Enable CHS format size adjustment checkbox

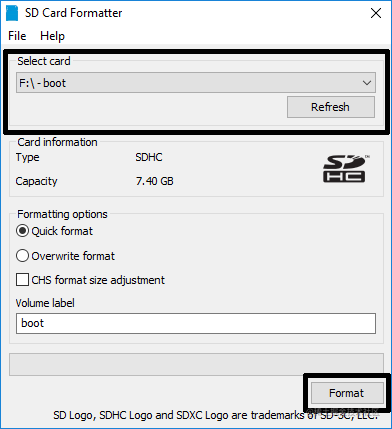pyautogui.click(x=22, y=280)
